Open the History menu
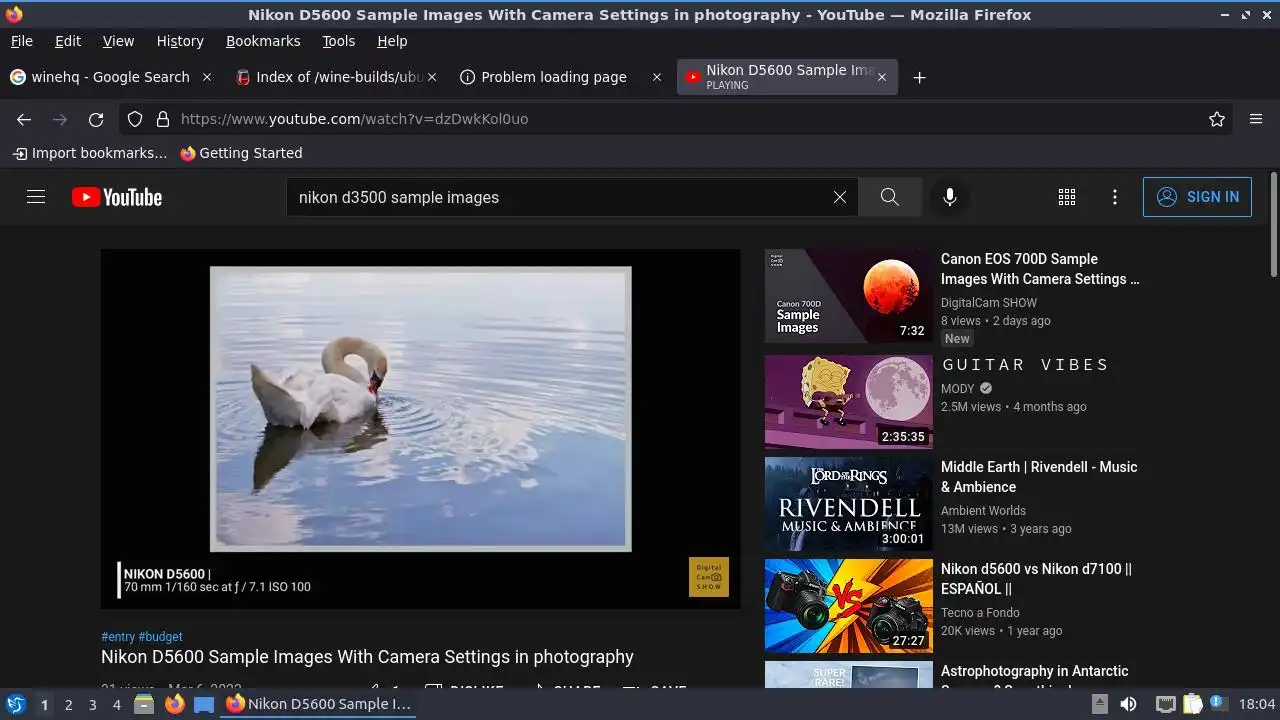 (180, 41)
